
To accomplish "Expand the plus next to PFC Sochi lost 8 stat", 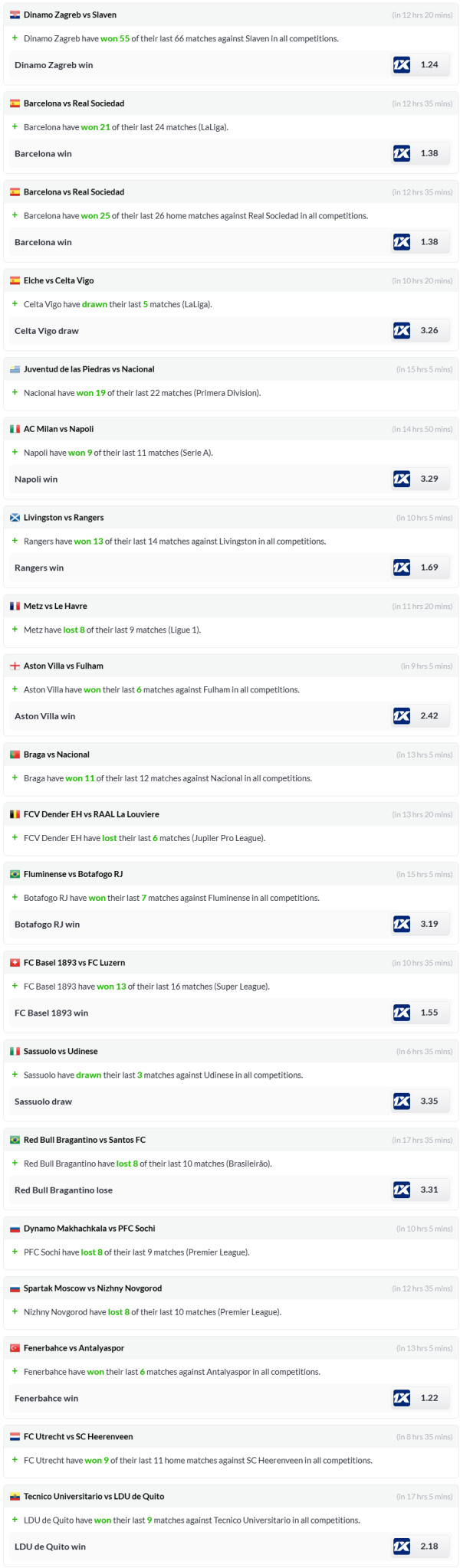I will 15,1252.
